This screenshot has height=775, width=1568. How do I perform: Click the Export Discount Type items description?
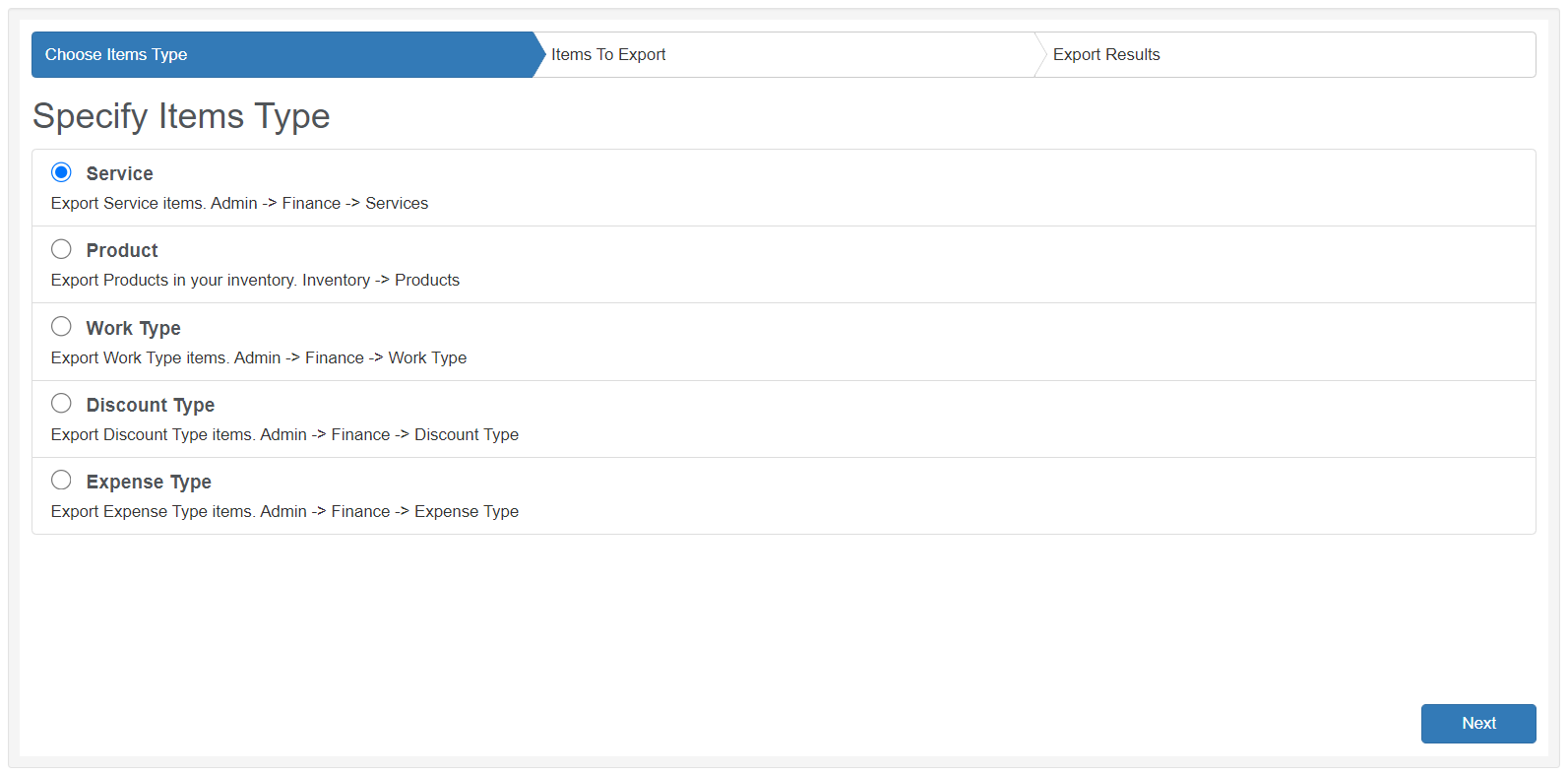point(284,435)
